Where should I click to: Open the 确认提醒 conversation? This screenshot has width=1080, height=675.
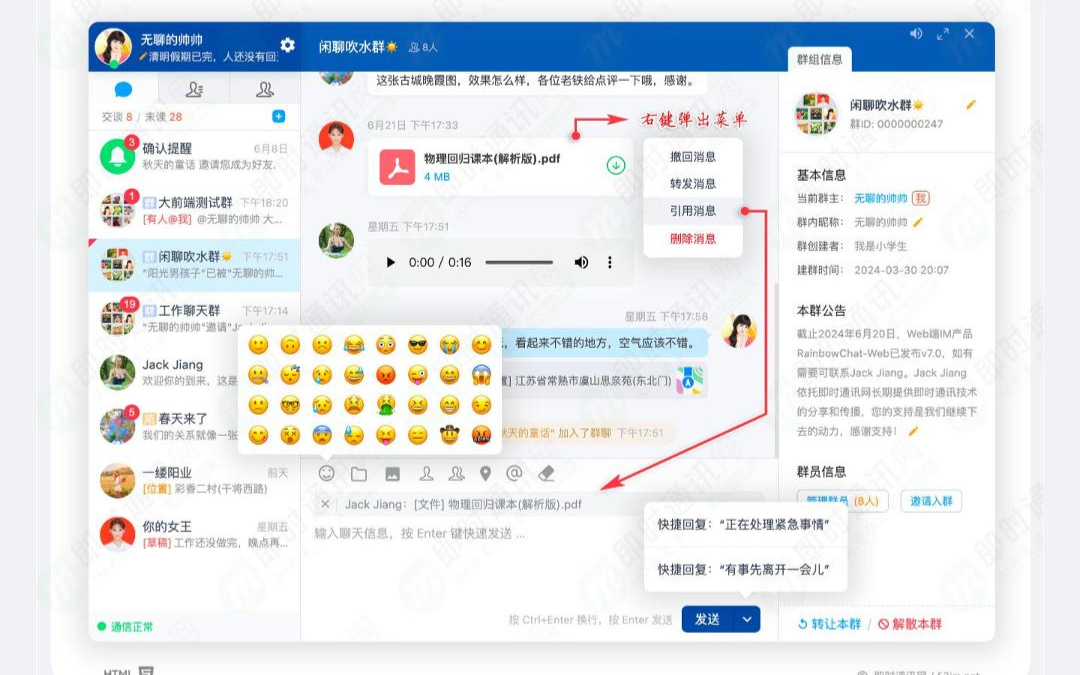pos(194,156)
